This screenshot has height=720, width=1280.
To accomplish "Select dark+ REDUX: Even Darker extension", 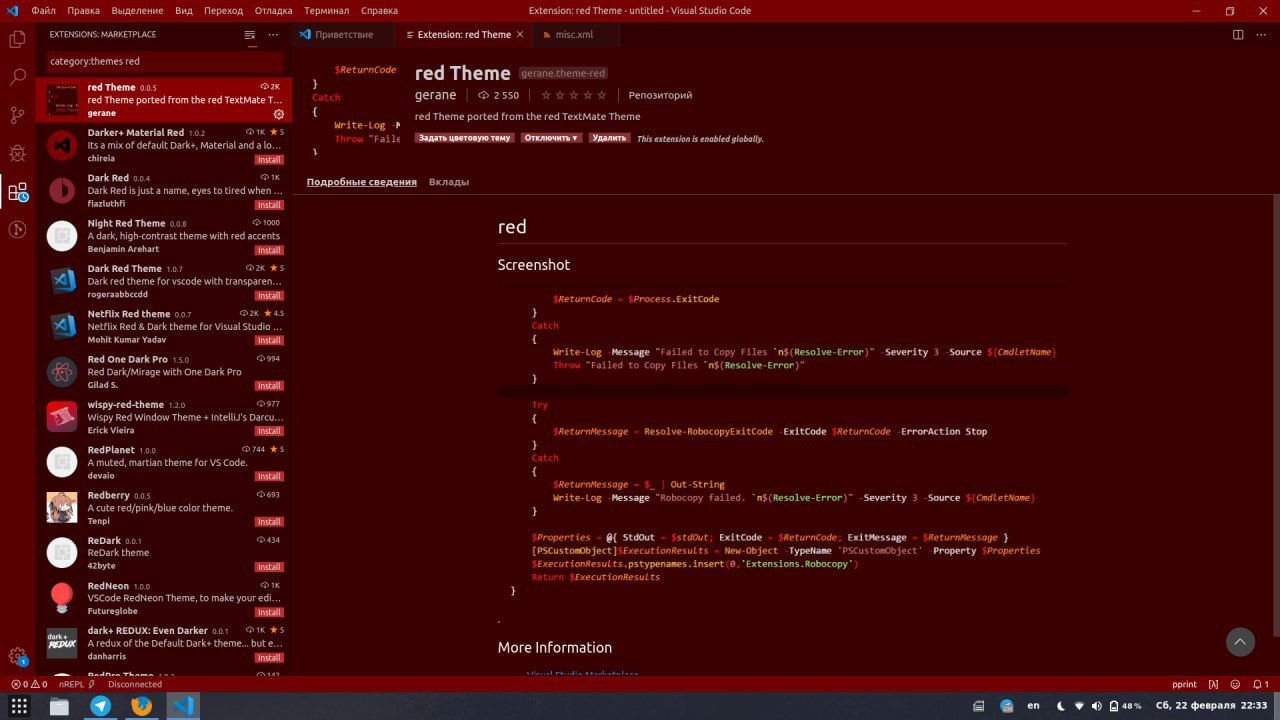I will tap(164, 643).
